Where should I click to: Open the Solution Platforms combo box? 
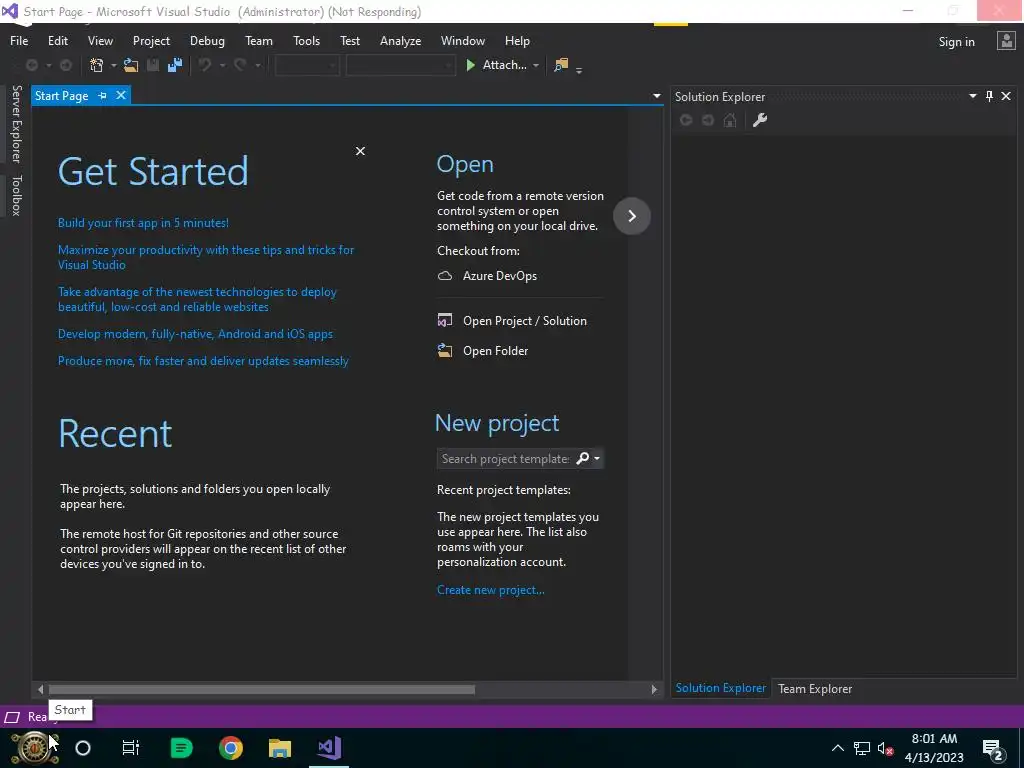(x=400, y=65)
